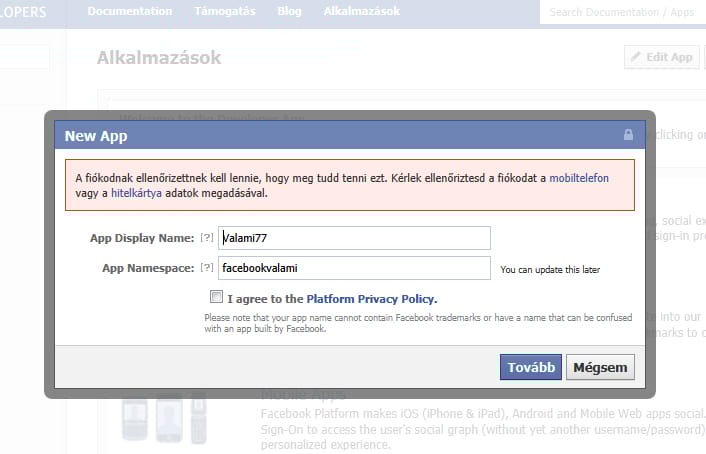The height and width of the screenshot is (454, 706).
Task: Open the mobiltelefon verification link
Action: coord(579,178)
